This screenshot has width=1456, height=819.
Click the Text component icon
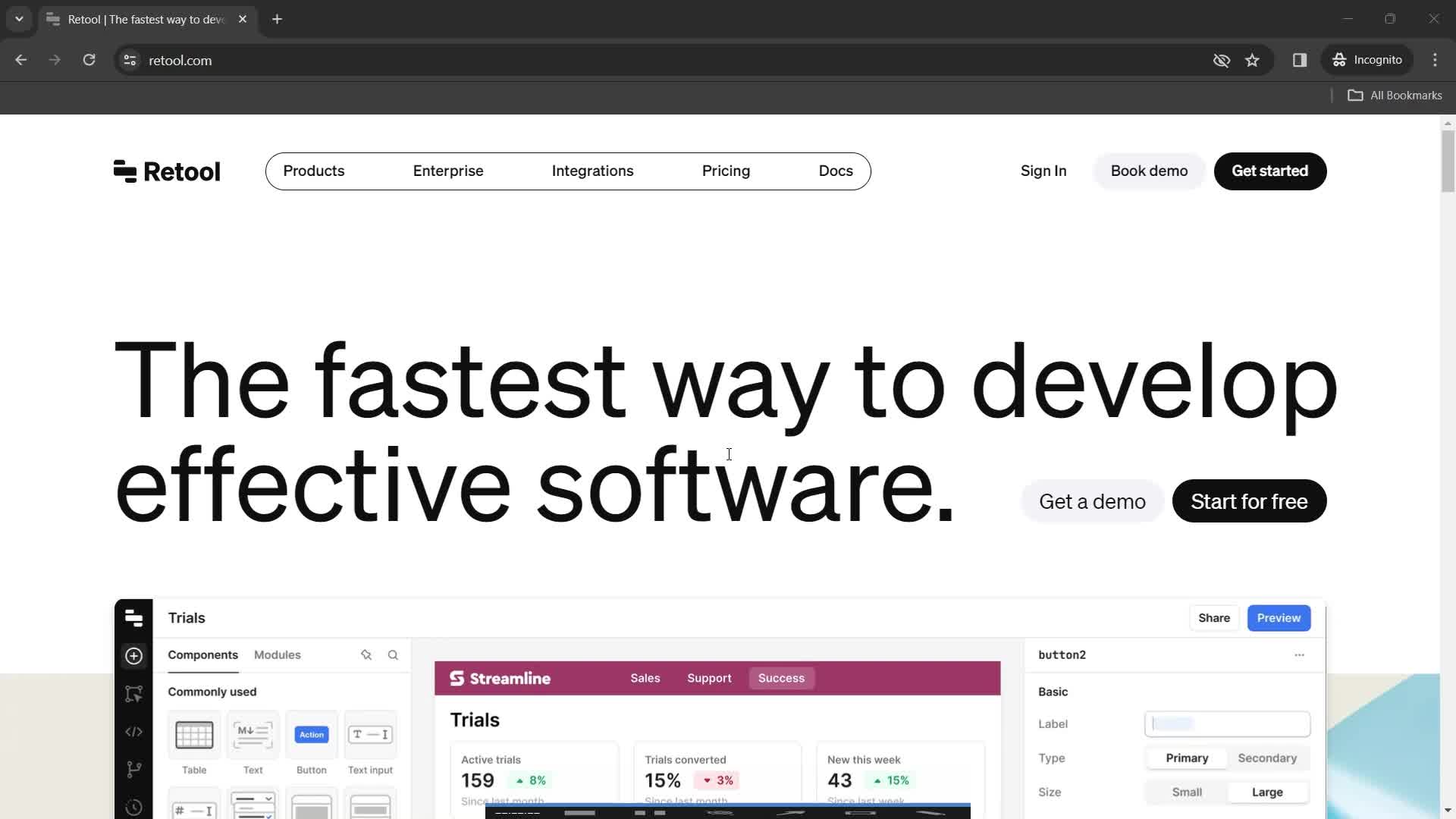pos(253,734)
